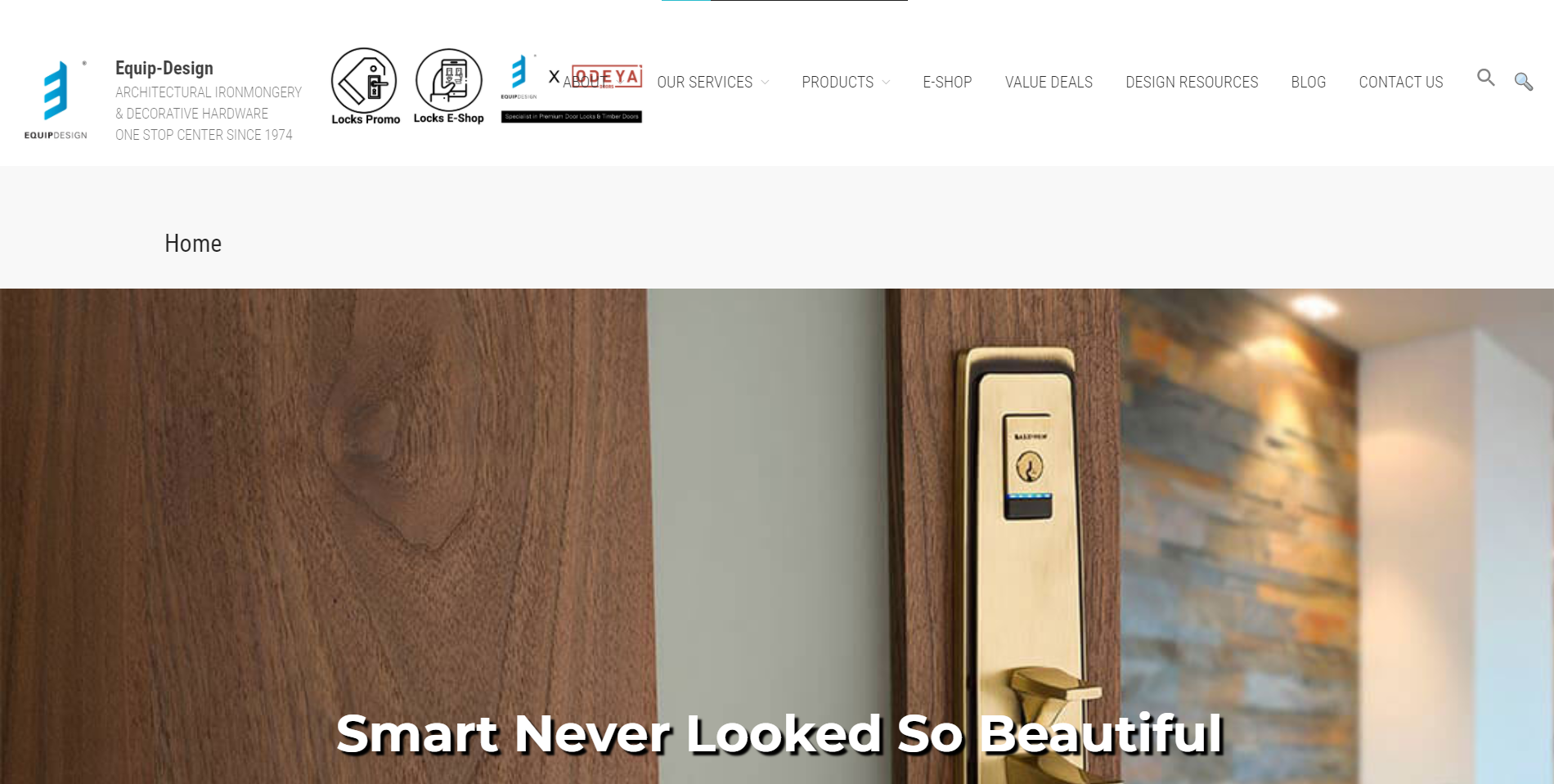Click the black premium door locks banner
Image resolution: width=1554 pixels, height=784 pixels.
(572, 117)
